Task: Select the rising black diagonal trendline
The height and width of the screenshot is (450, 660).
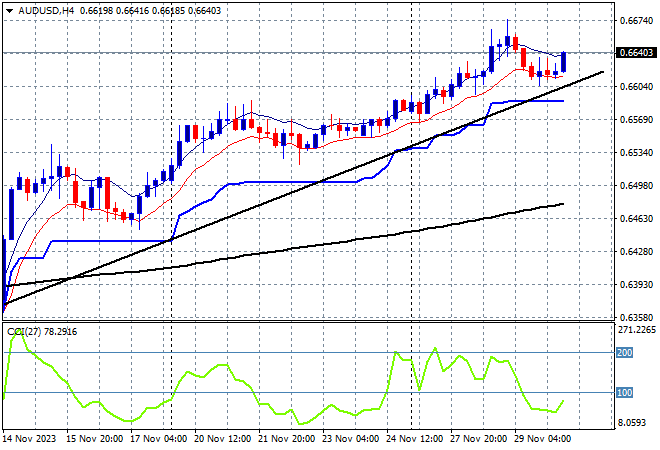Action: point(300,183)
